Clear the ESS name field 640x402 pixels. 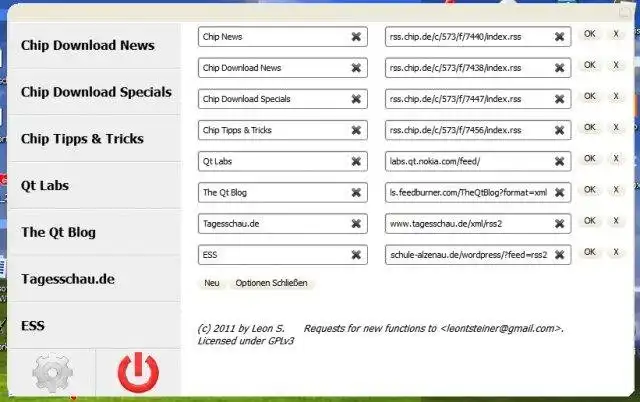pos(356,255)
